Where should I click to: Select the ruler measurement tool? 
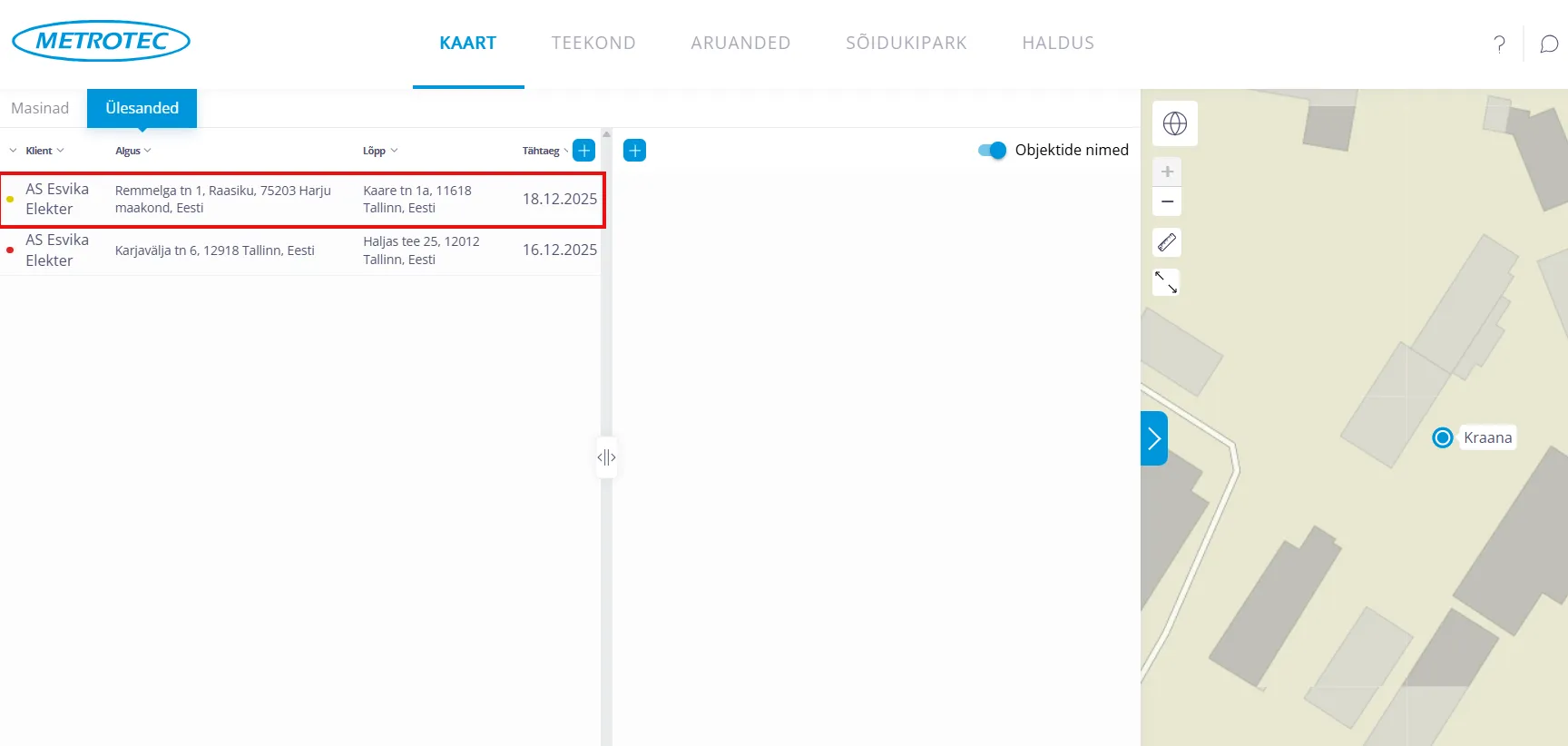[x=1167, y=242]
